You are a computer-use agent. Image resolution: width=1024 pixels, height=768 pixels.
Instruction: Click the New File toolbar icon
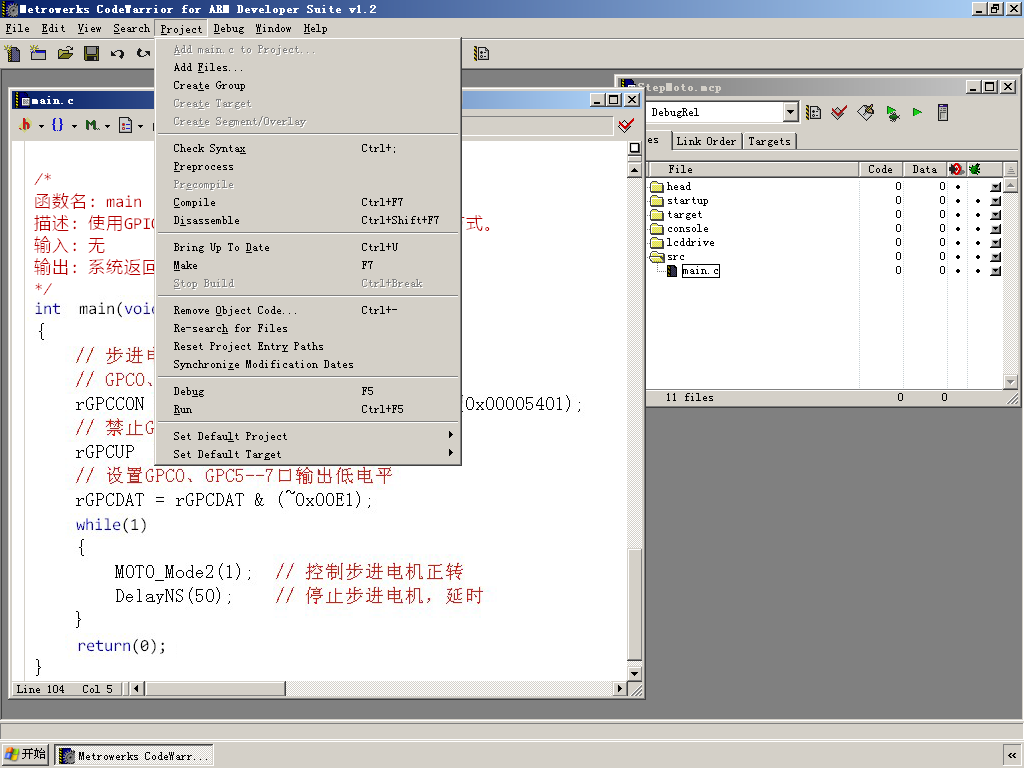12,53
